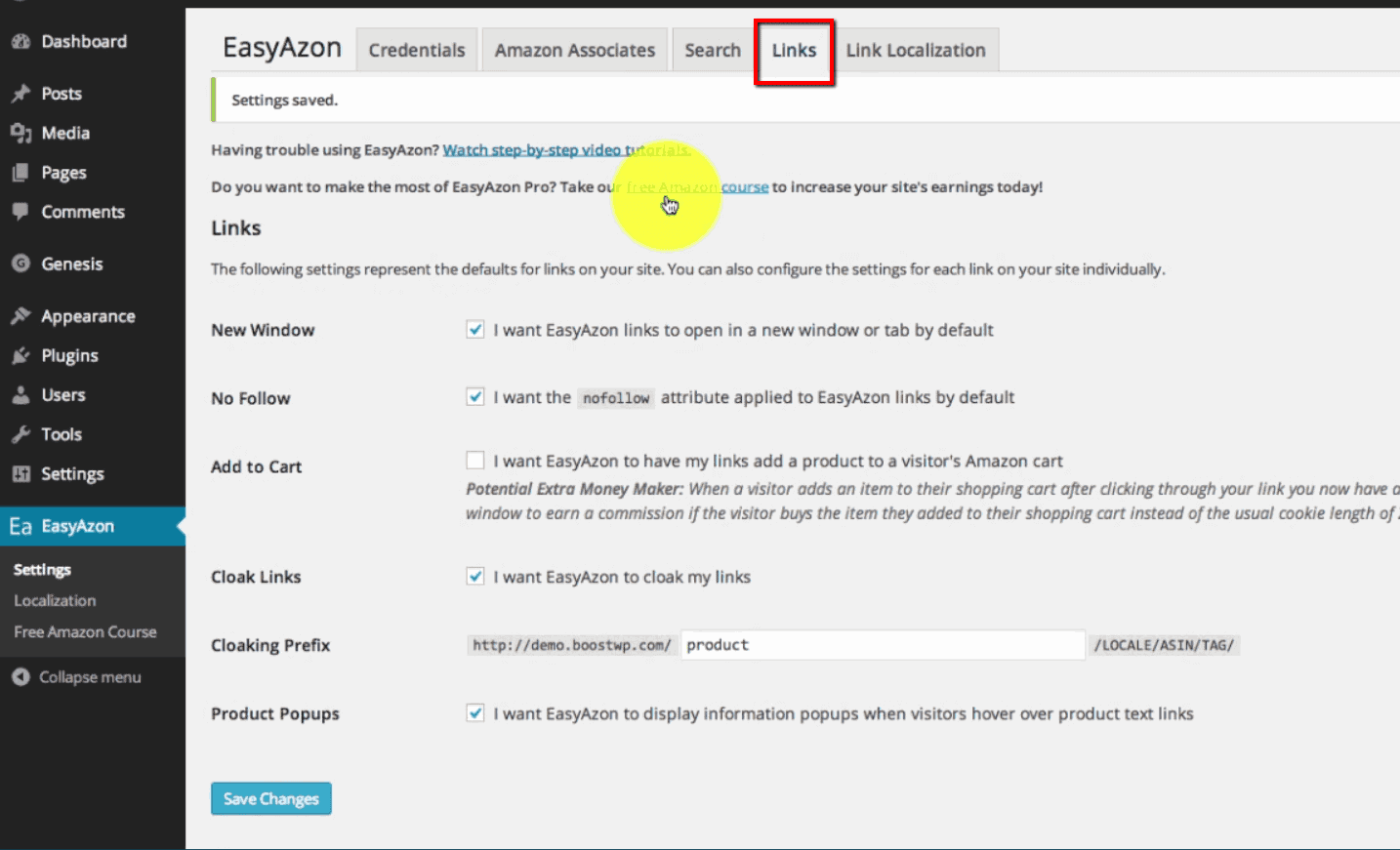Select the Search tab

pyautogui.click(x=713, y=50)
